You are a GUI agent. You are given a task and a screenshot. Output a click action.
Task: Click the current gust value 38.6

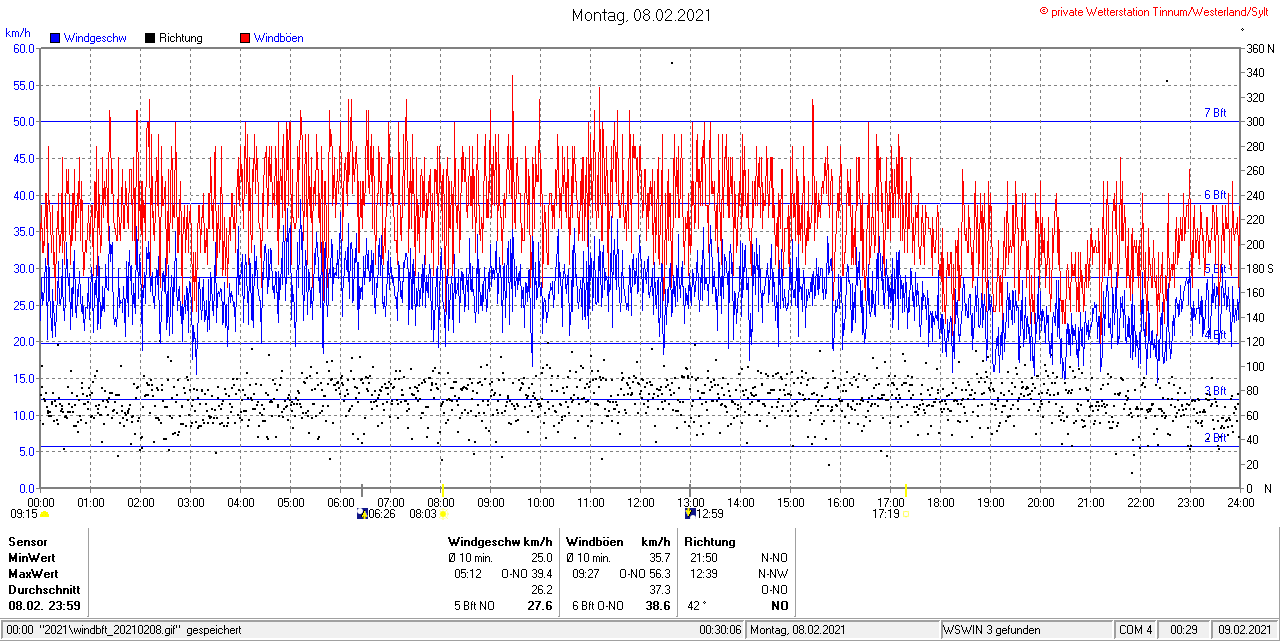658,606
